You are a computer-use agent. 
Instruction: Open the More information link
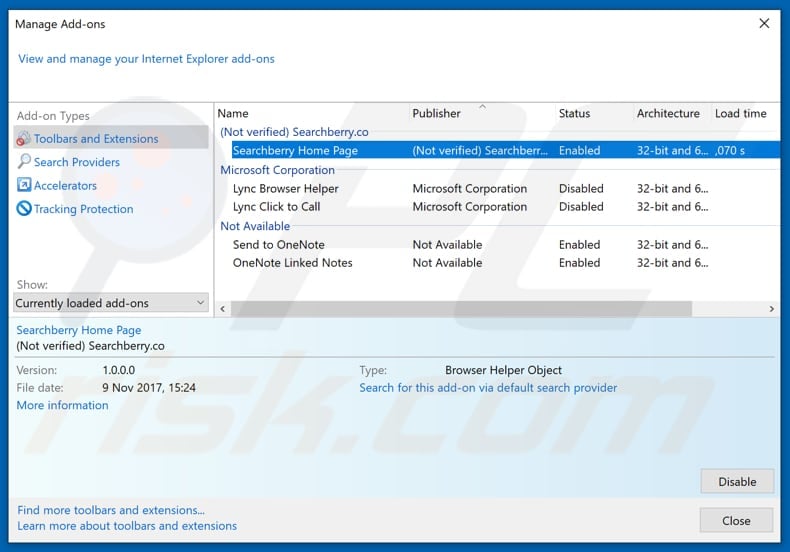(62, 405)
